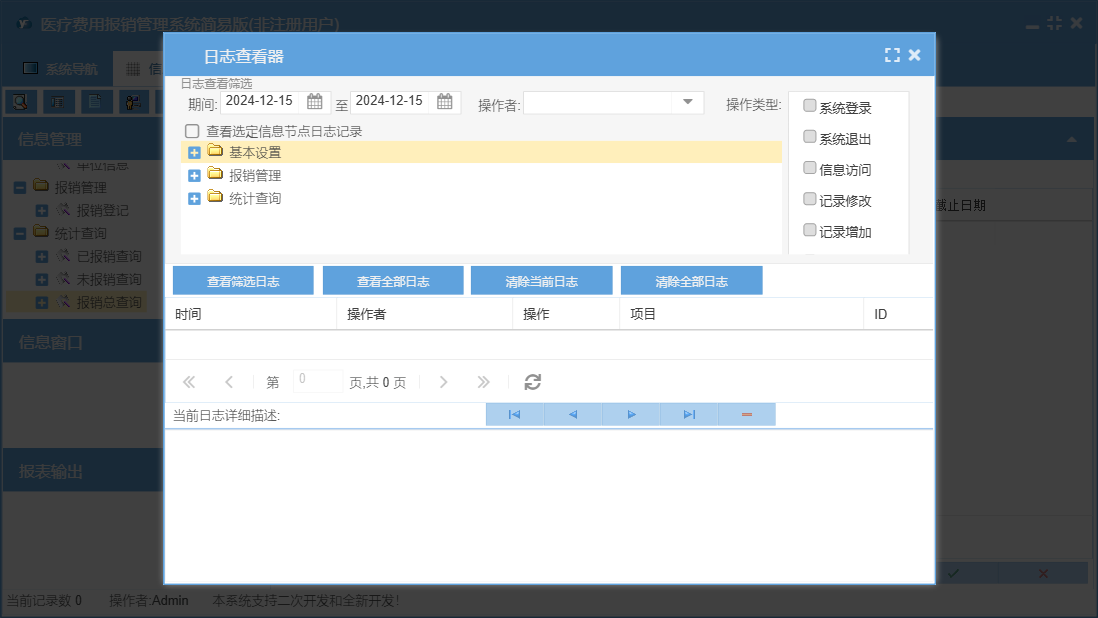Screen dimensions: 1098x618
Task: Check the 记录修改 operation type
Action: (810, 199)
